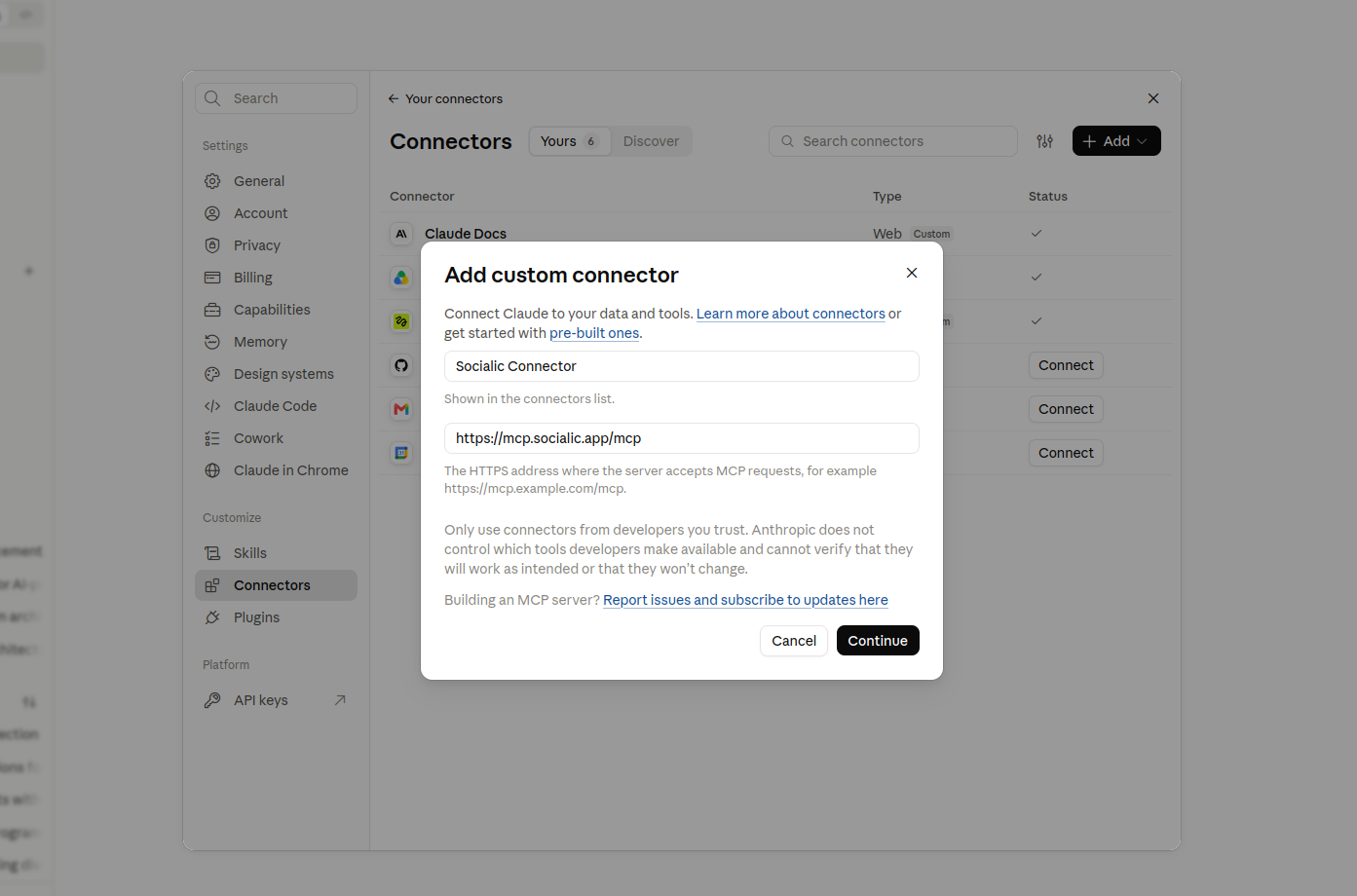This screenshot has height=896, width=1357.
Task: Open the General settings gear icon
Action: click(x=212, y=181)
